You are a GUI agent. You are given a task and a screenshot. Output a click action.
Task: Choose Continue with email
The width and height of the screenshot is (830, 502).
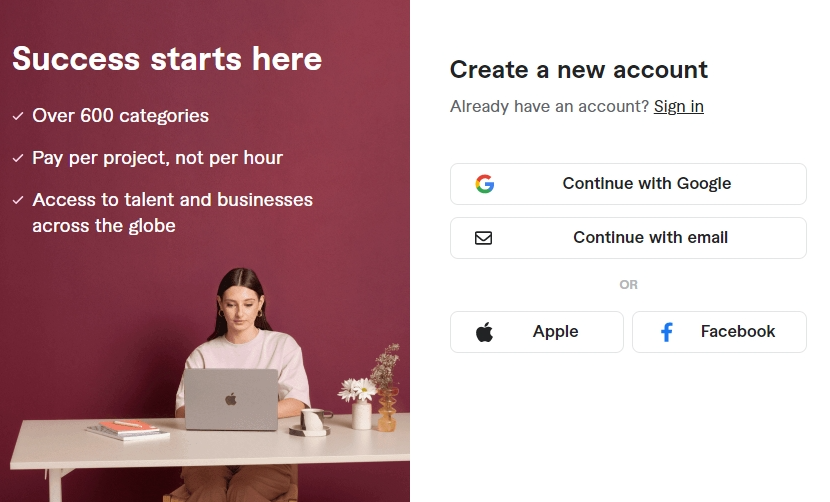(628, 238)
